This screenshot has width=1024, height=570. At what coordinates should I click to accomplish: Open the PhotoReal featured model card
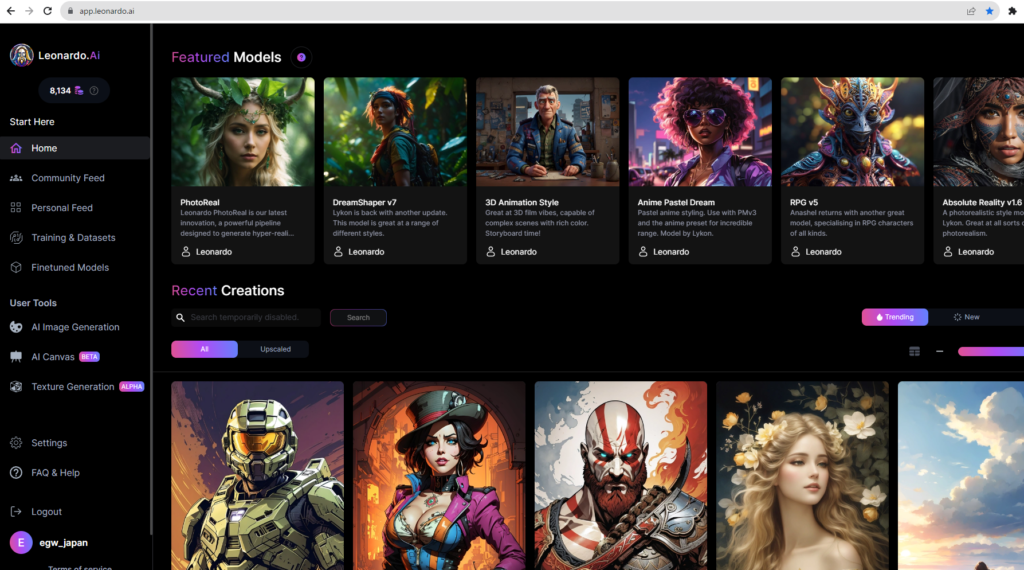pos(242,170)
